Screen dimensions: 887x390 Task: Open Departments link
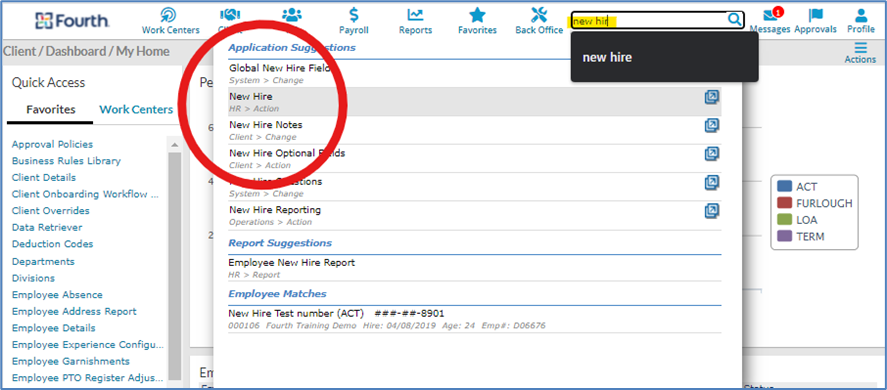(x=43, y=262)
